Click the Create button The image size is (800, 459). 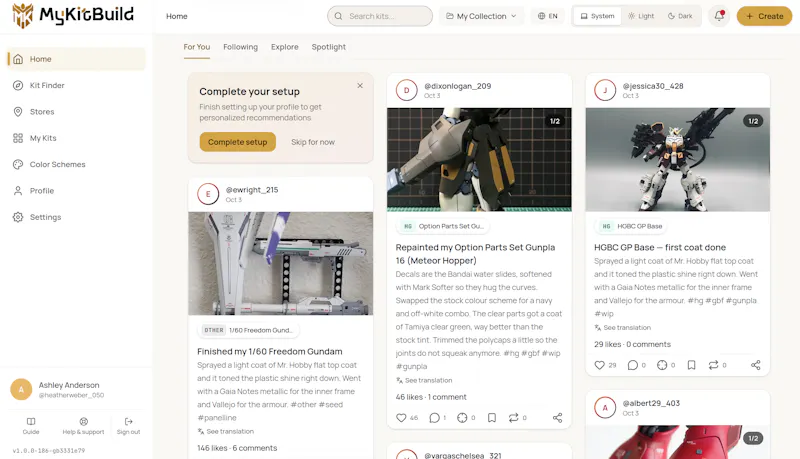(764, 16)
